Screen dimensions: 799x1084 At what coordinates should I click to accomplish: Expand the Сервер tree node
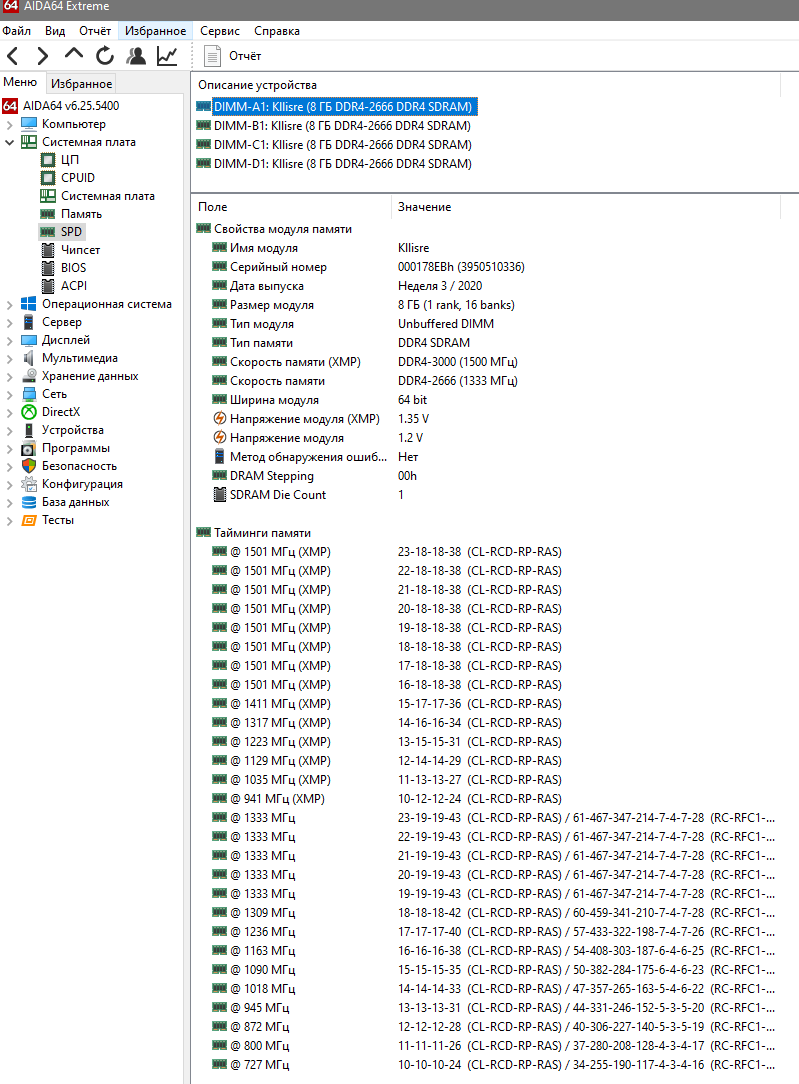9,323
